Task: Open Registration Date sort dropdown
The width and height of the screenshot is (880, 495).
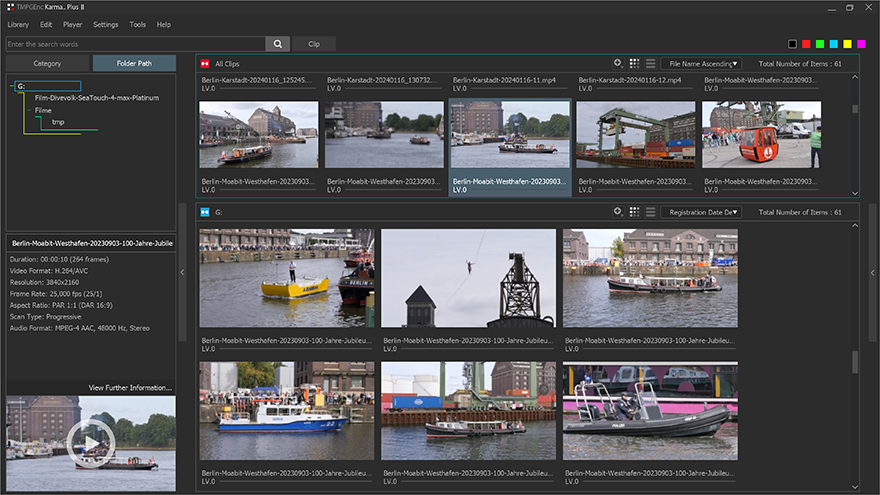Action: [x=701, y=212]
